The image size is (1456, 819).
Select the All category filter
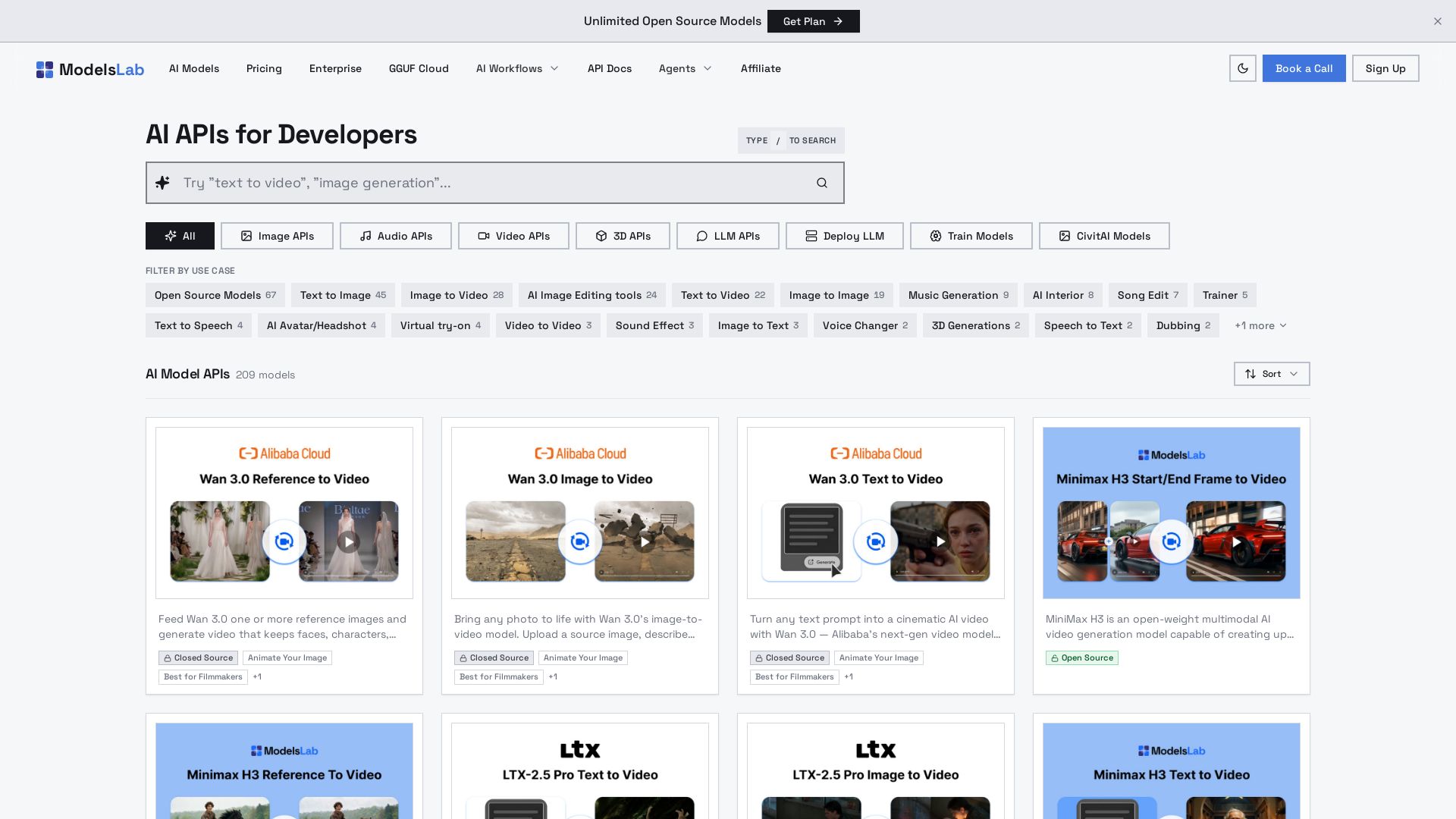180,236
